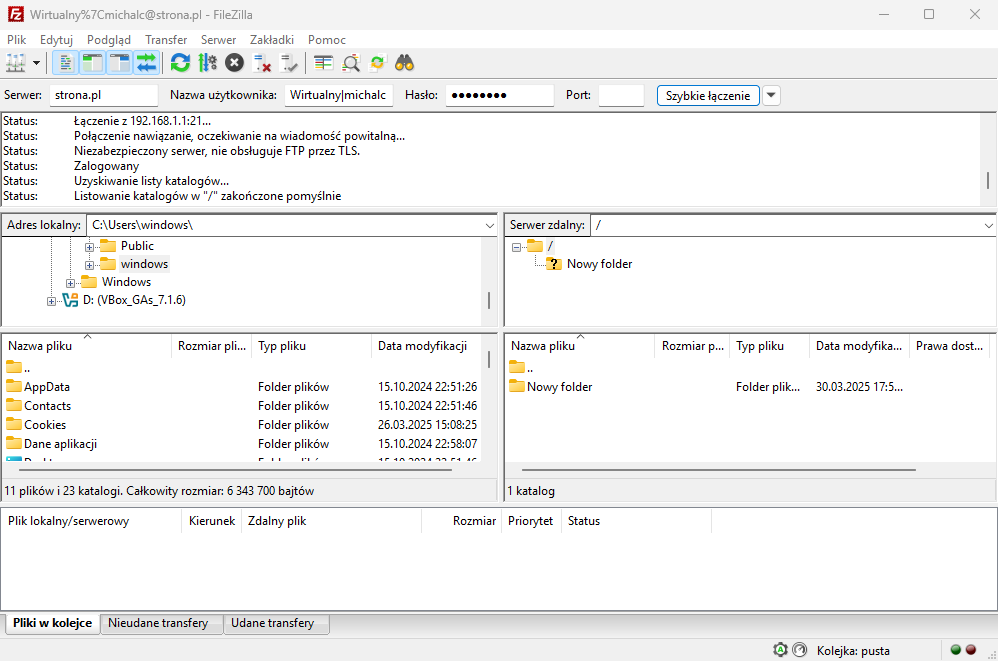Sort local files by Typ pliku

(311, 346)
